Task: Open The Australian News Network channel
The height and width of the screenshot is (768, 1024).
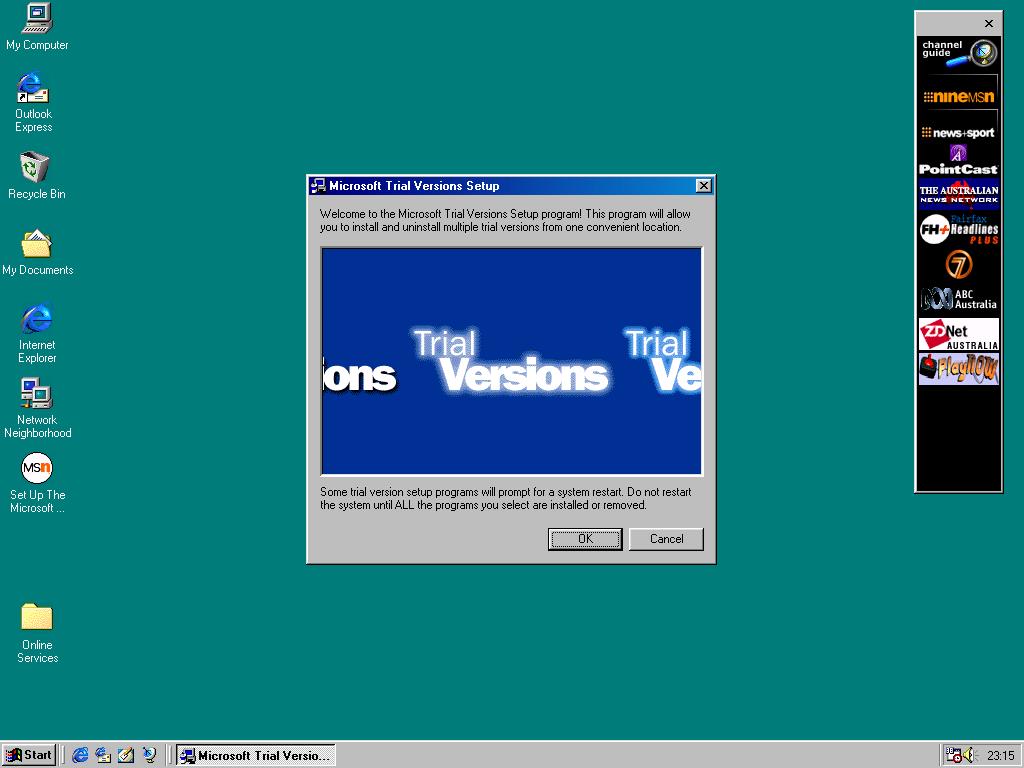Action: [959, 194]
